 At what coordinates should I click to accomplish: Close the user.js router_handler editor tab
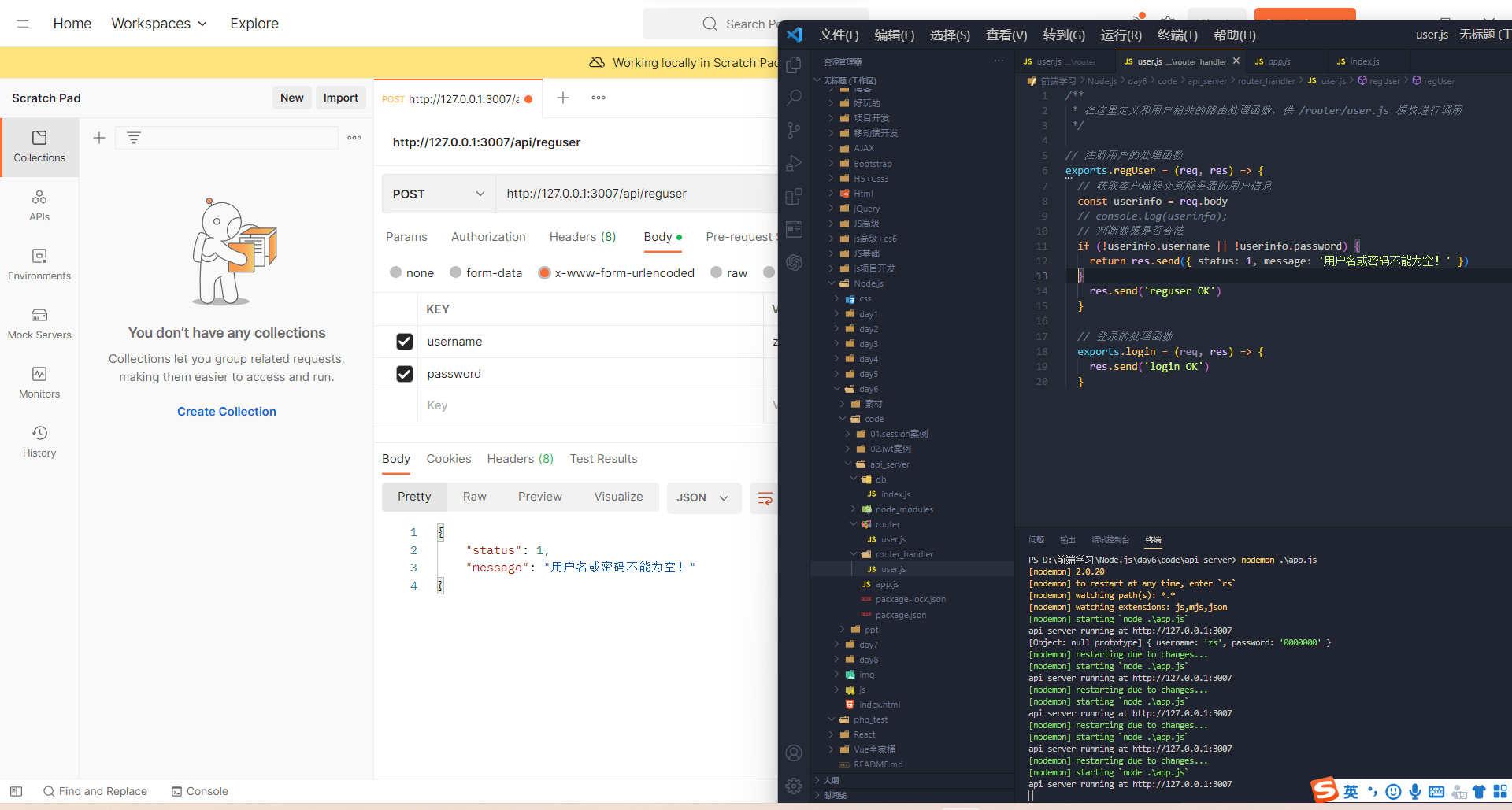click(1236, 61)
